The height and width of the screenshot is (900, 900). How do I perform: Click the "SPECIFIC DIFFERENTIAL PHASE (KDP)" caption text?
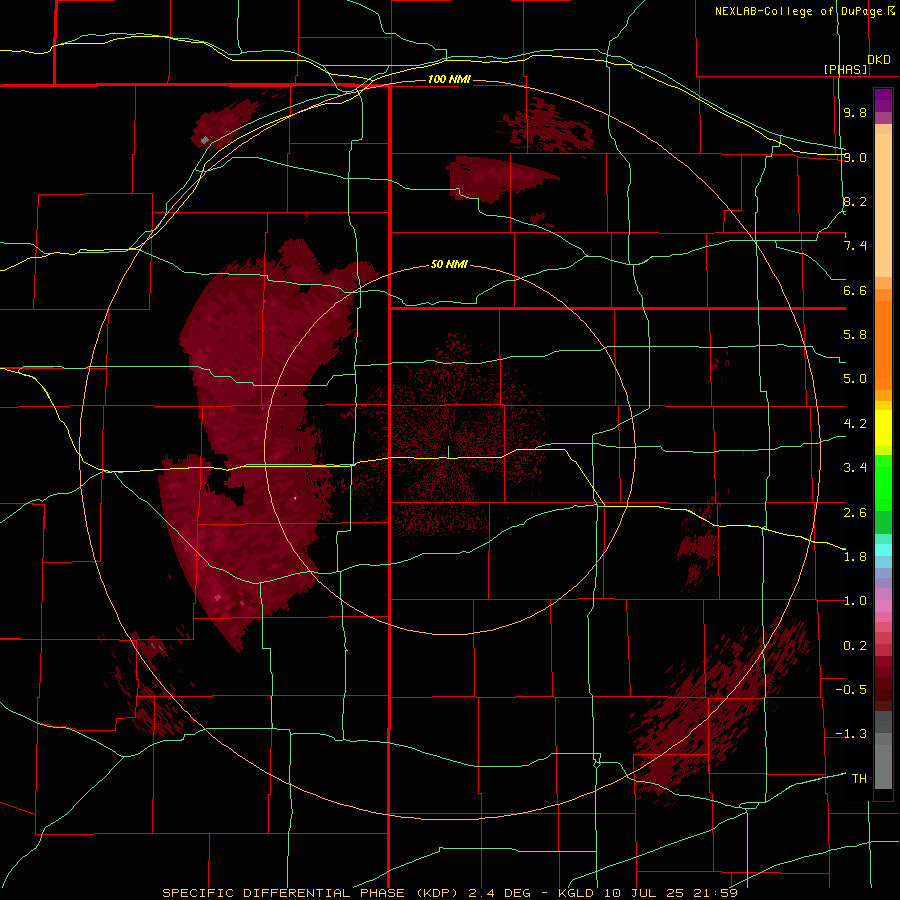tap(313, 893)
